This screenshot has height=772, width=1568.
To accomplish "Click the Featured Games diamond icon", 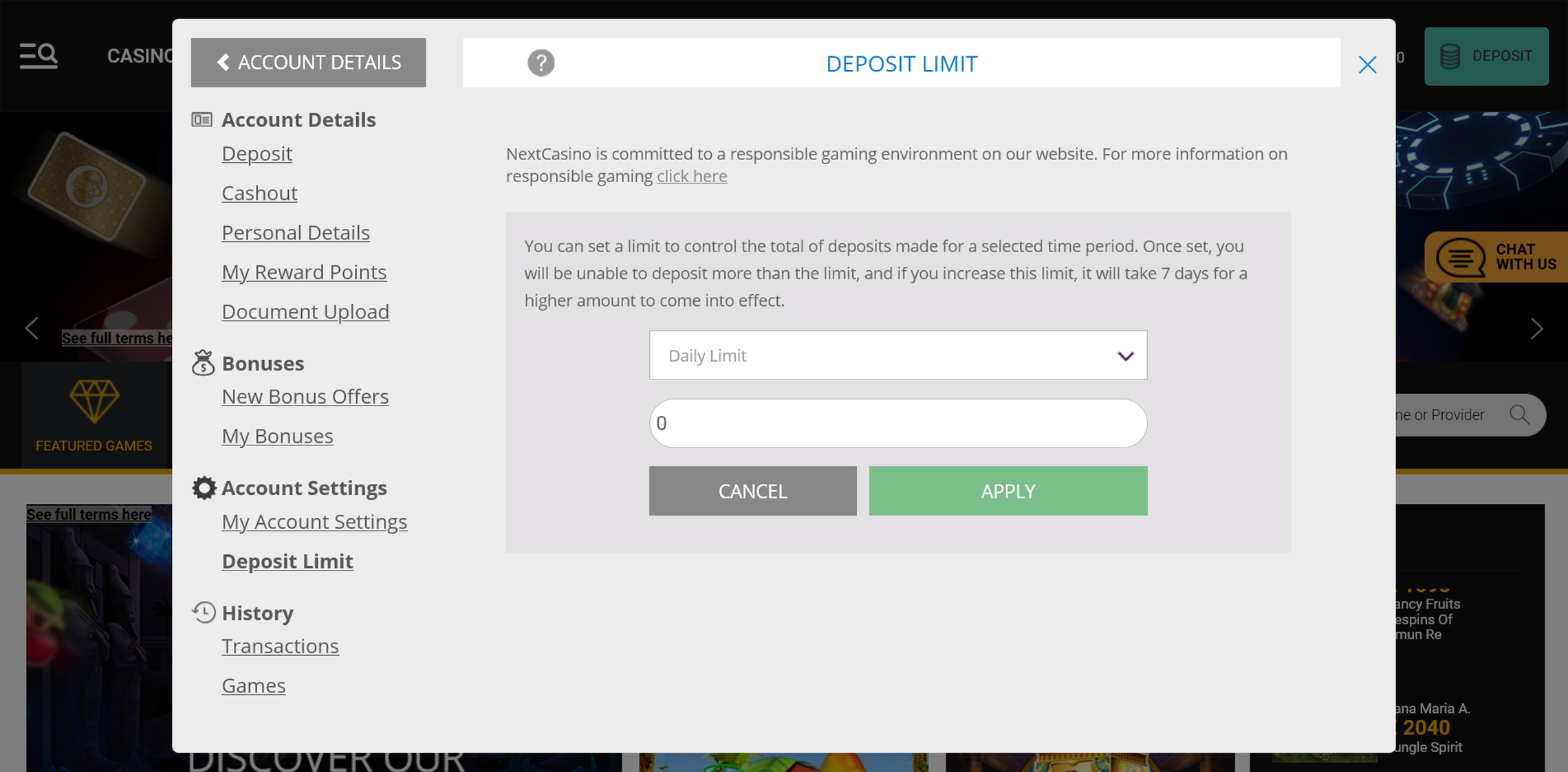I will tap(94, 401).
